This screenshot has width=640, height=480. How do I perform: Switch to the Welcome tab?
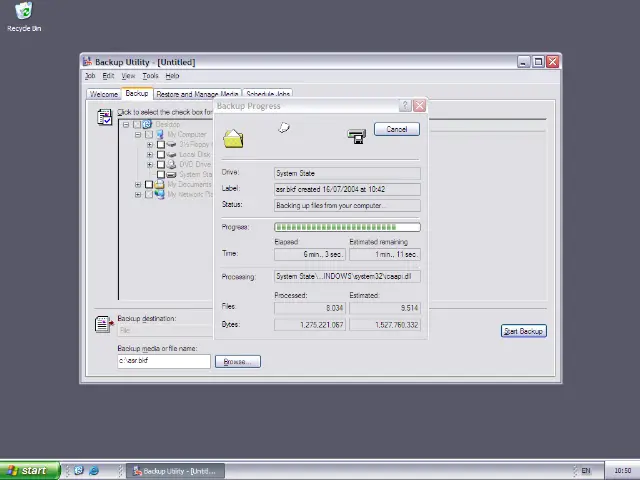pos(104,94)
